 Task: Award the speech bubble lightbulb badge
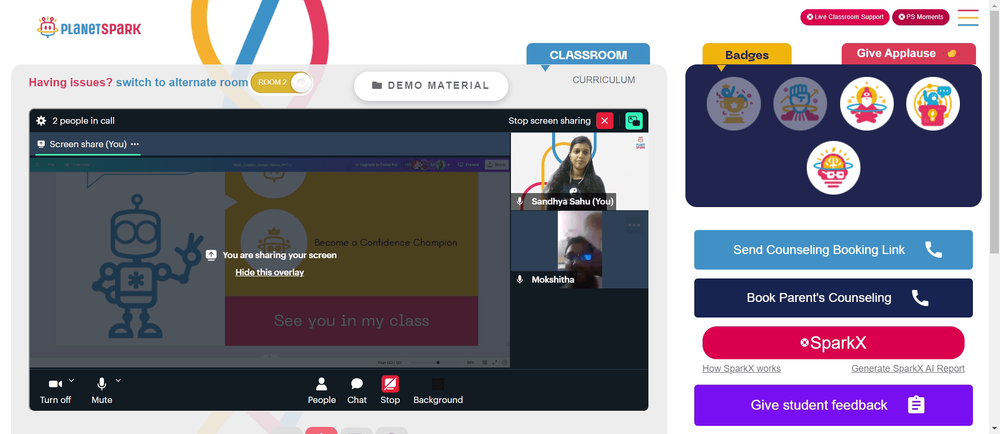pyautogui.click(x=933, y=104)
